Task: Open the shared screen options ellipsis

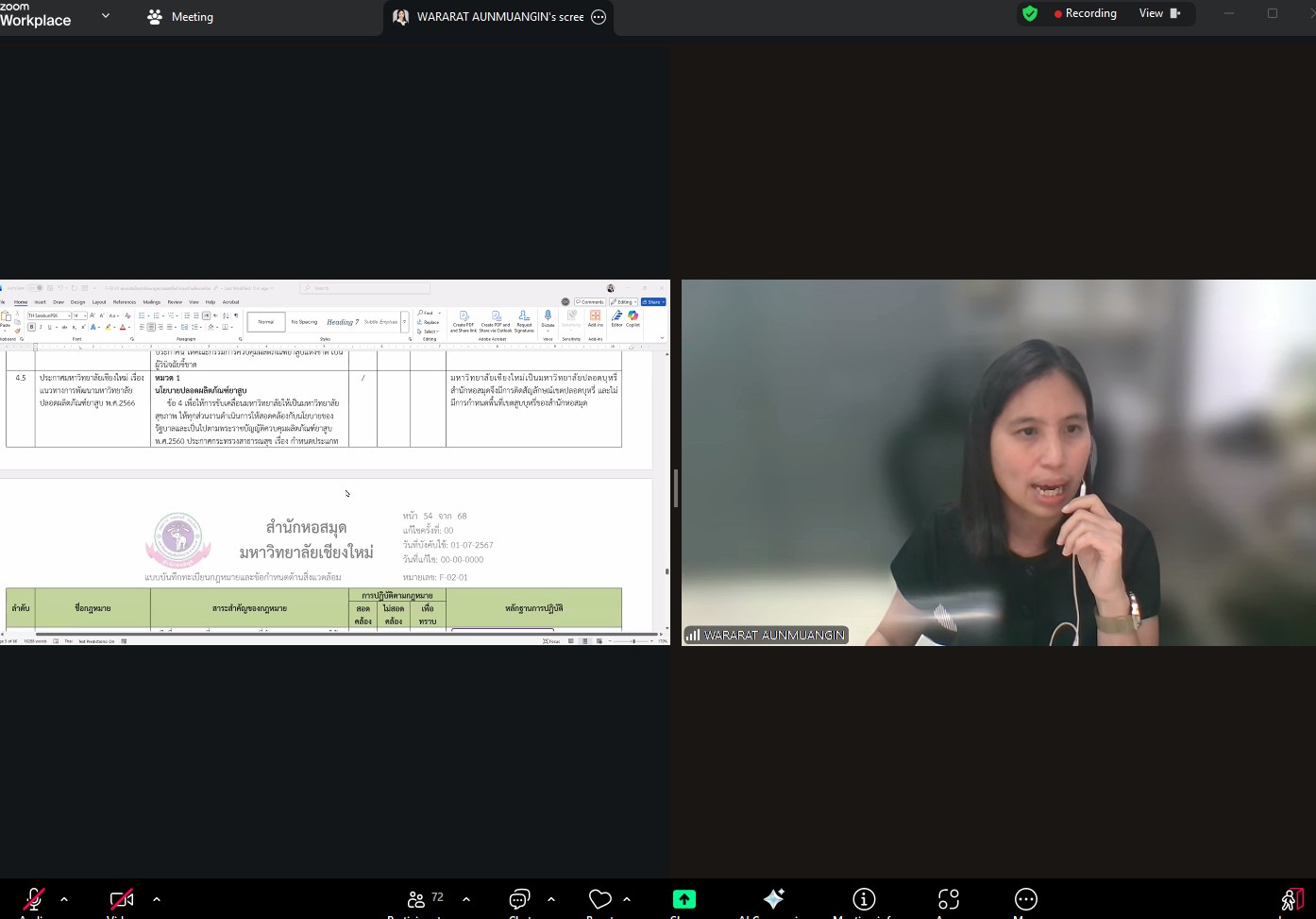Action: [599, 17]
